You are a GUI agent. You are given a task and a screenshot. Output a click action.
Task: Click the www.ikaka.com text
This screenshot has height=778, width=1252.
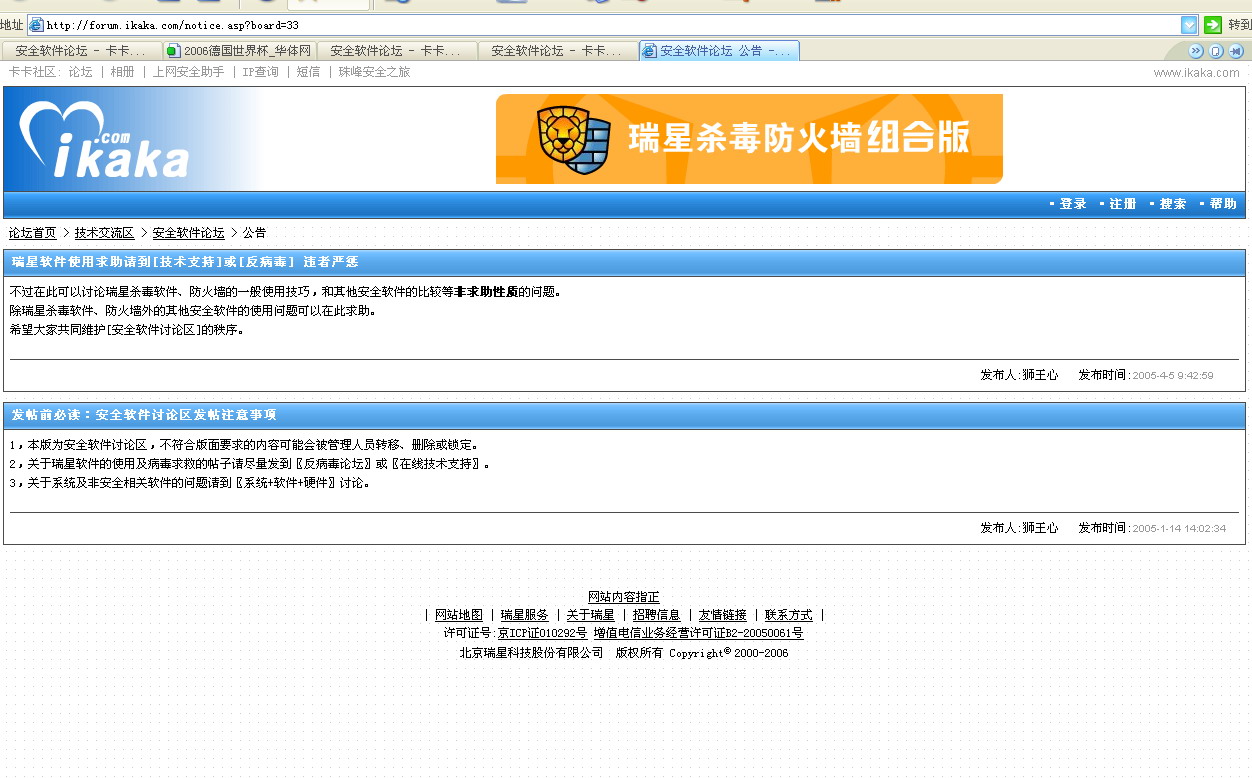tap(1196, 73)
